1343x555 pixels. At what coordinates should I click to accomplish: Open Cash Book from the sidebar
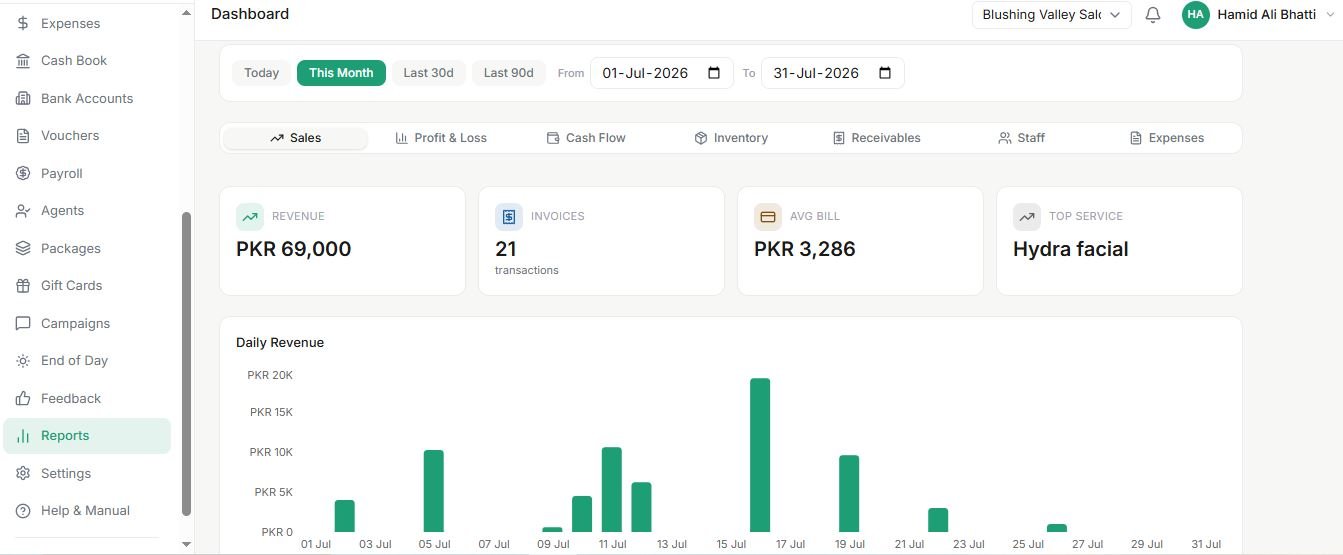click(x=87, y=61)
